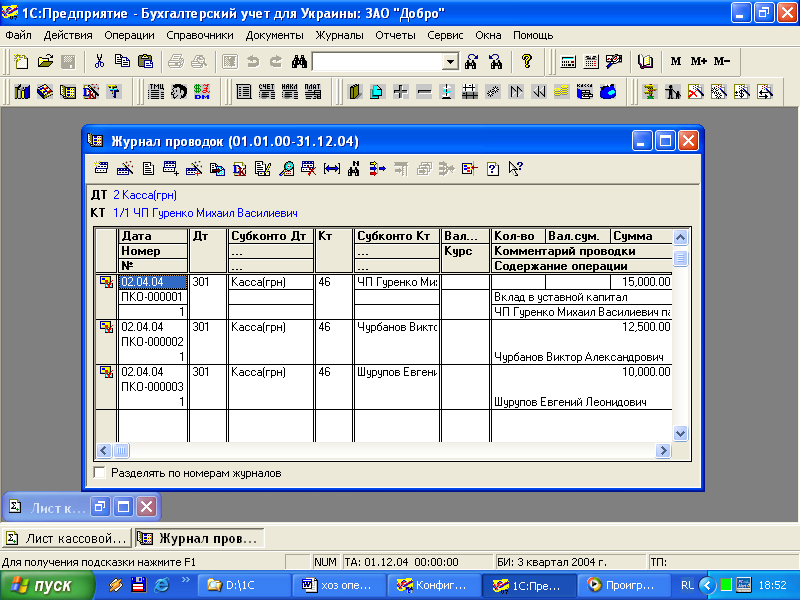This screenshot has height=600, width=800.
Task: Open the Справочники menu
Action: click(199, 35)
